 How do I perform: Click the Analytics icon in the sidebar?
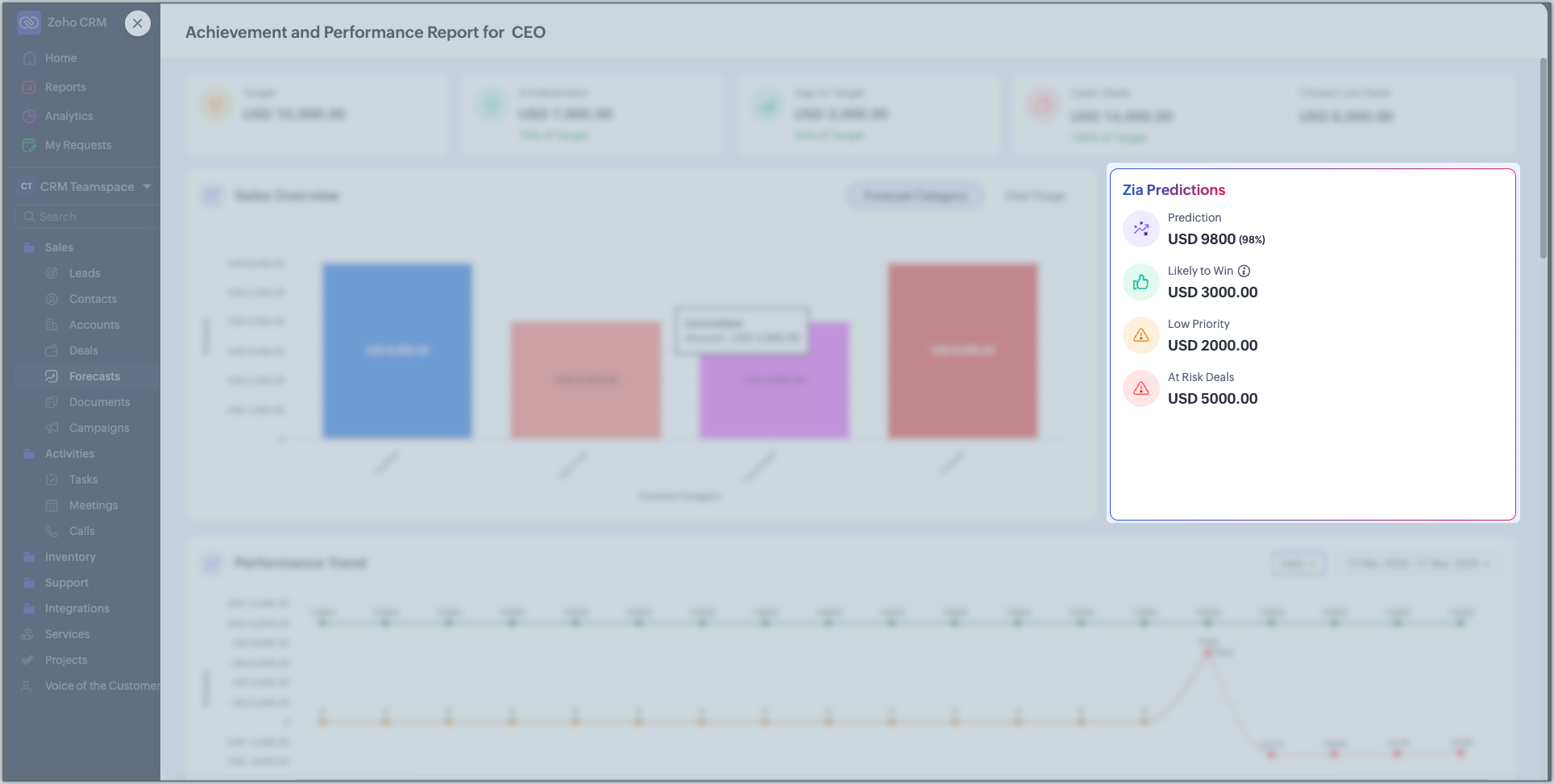pos(29,116)
